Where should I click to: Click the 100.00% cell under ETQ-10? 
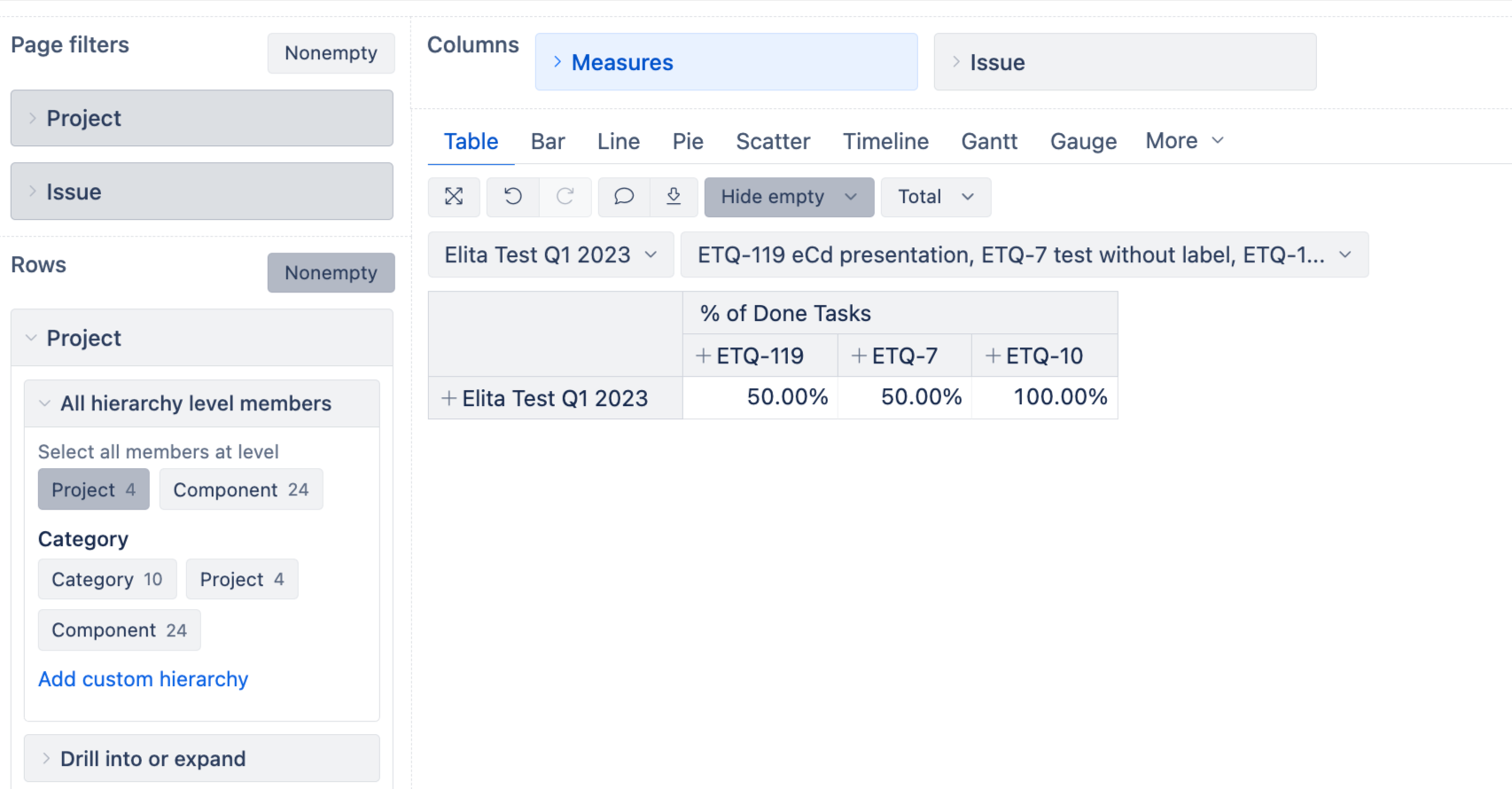click(x=1045, y=397)
